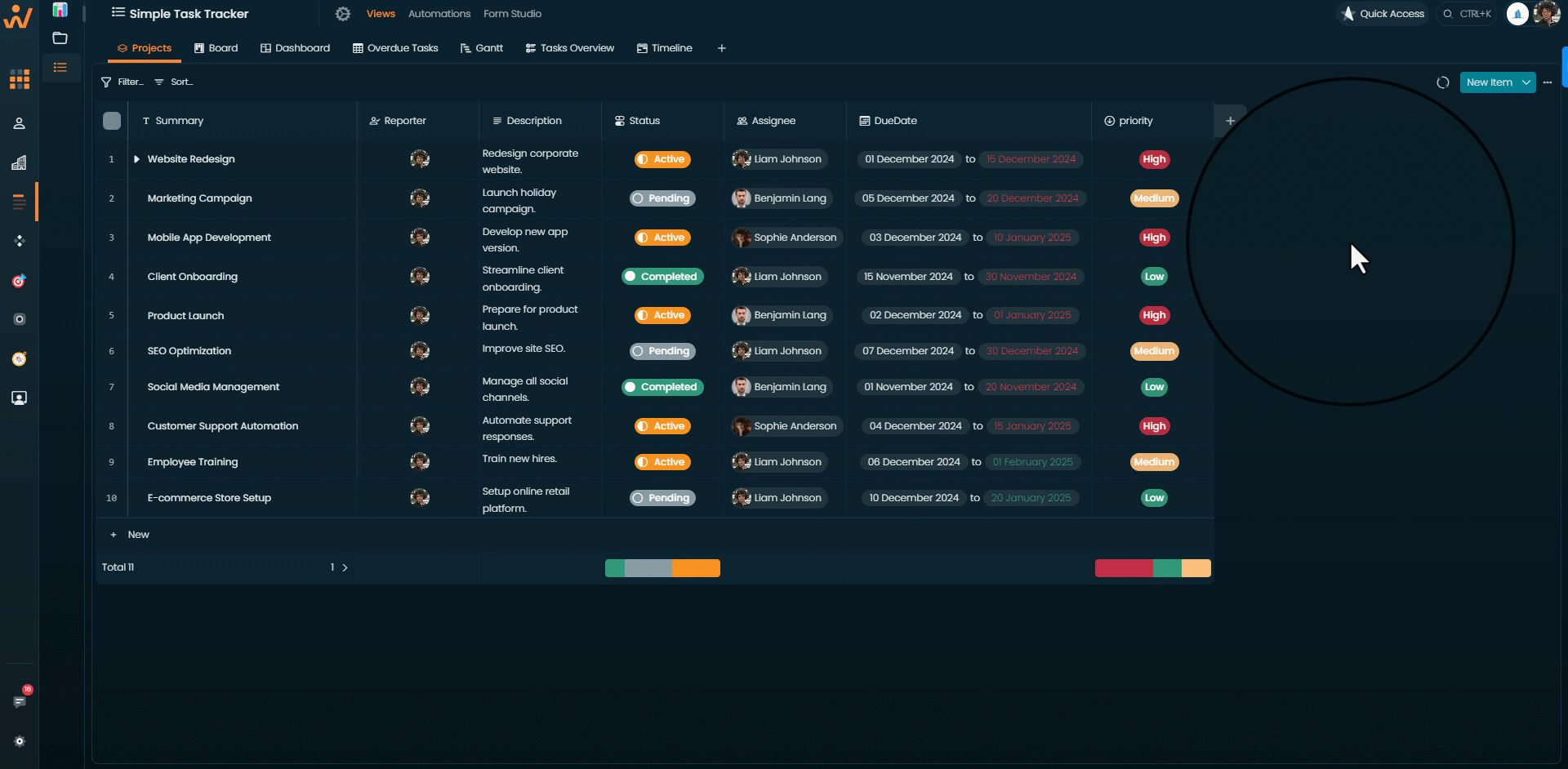Image resolution: width=1568 pixels, height=769 pixels.
Task: Add a new view with plus icon
Action: 721,48
